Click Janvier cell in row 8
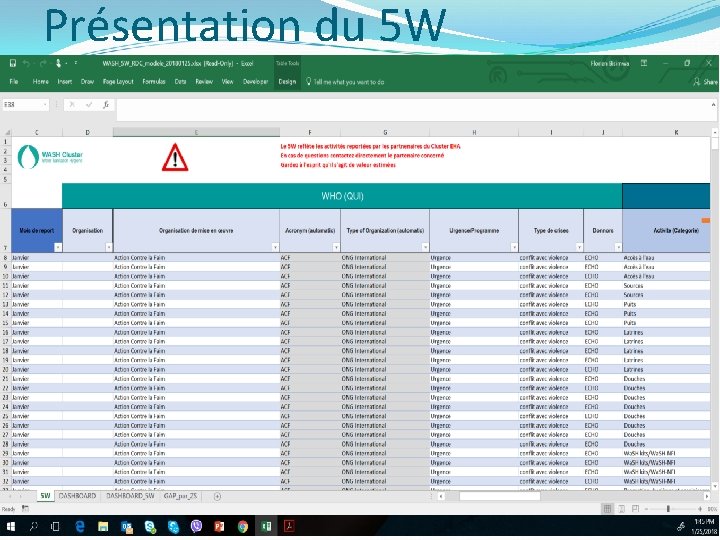The image size is (720, 540). 37,258
